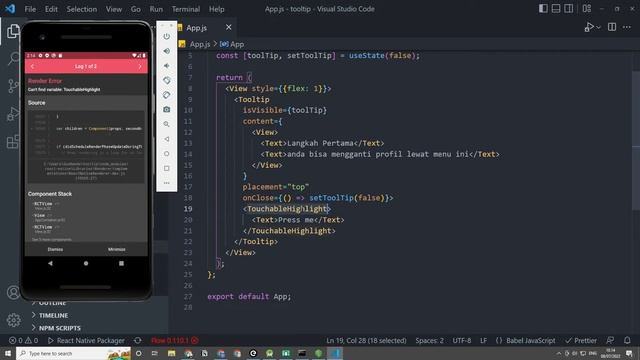Open notifications bell in status bar
Screen dimensions: 640x360
click(627, 340)
